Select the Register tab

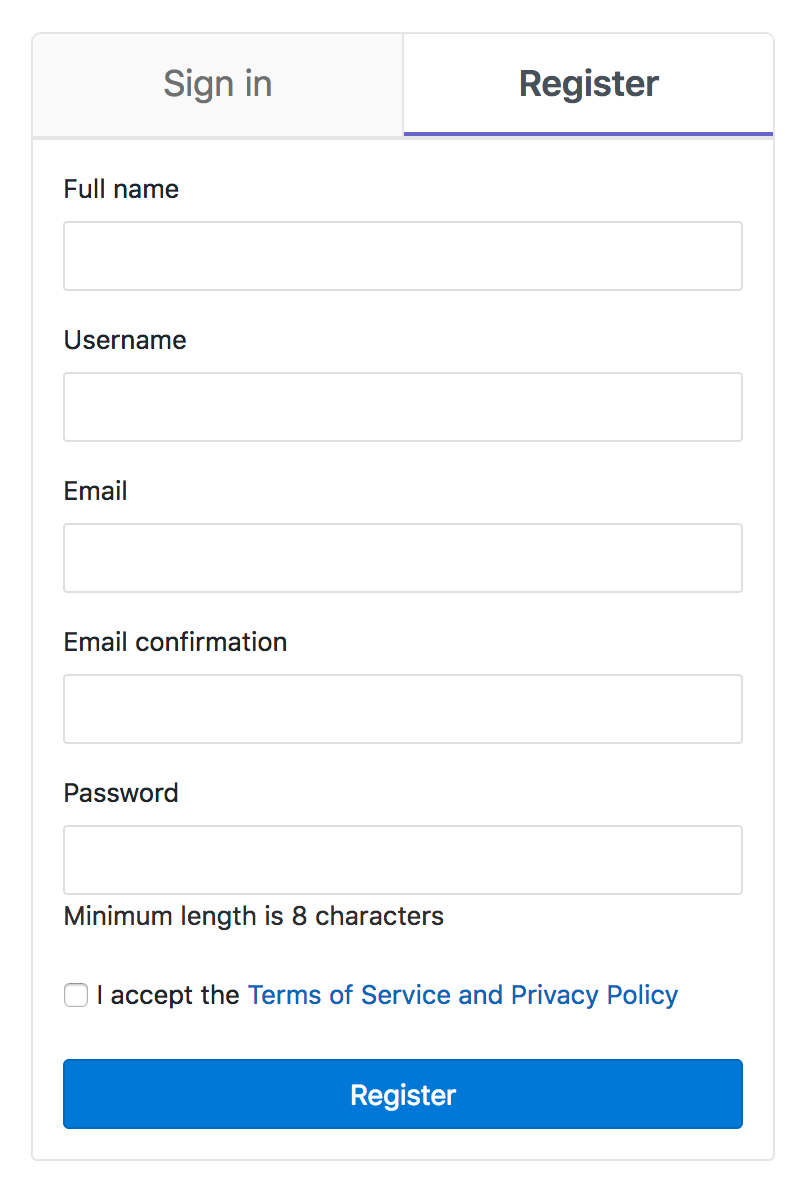click(588, 84)
